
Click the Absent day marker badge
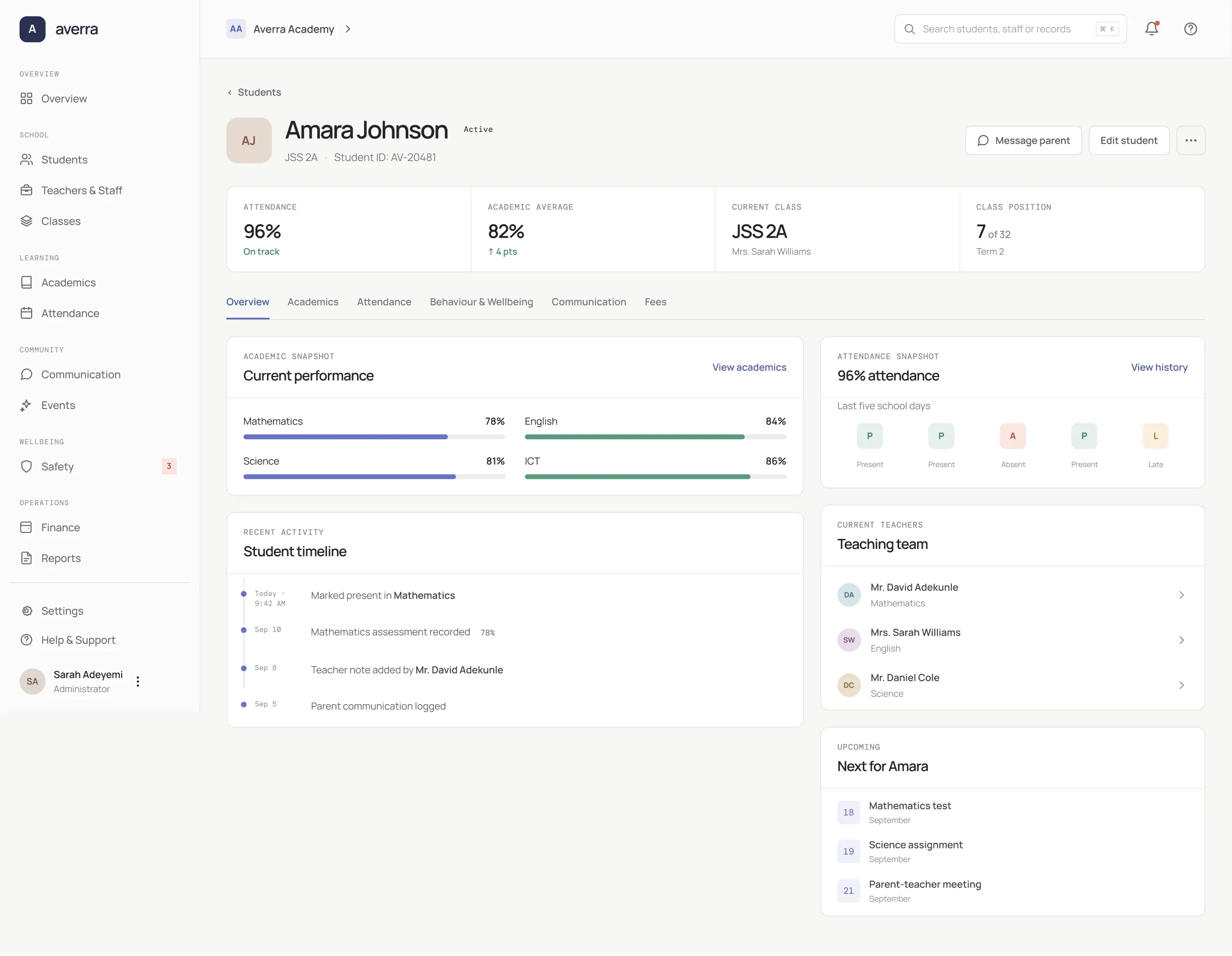point(1013,436)
